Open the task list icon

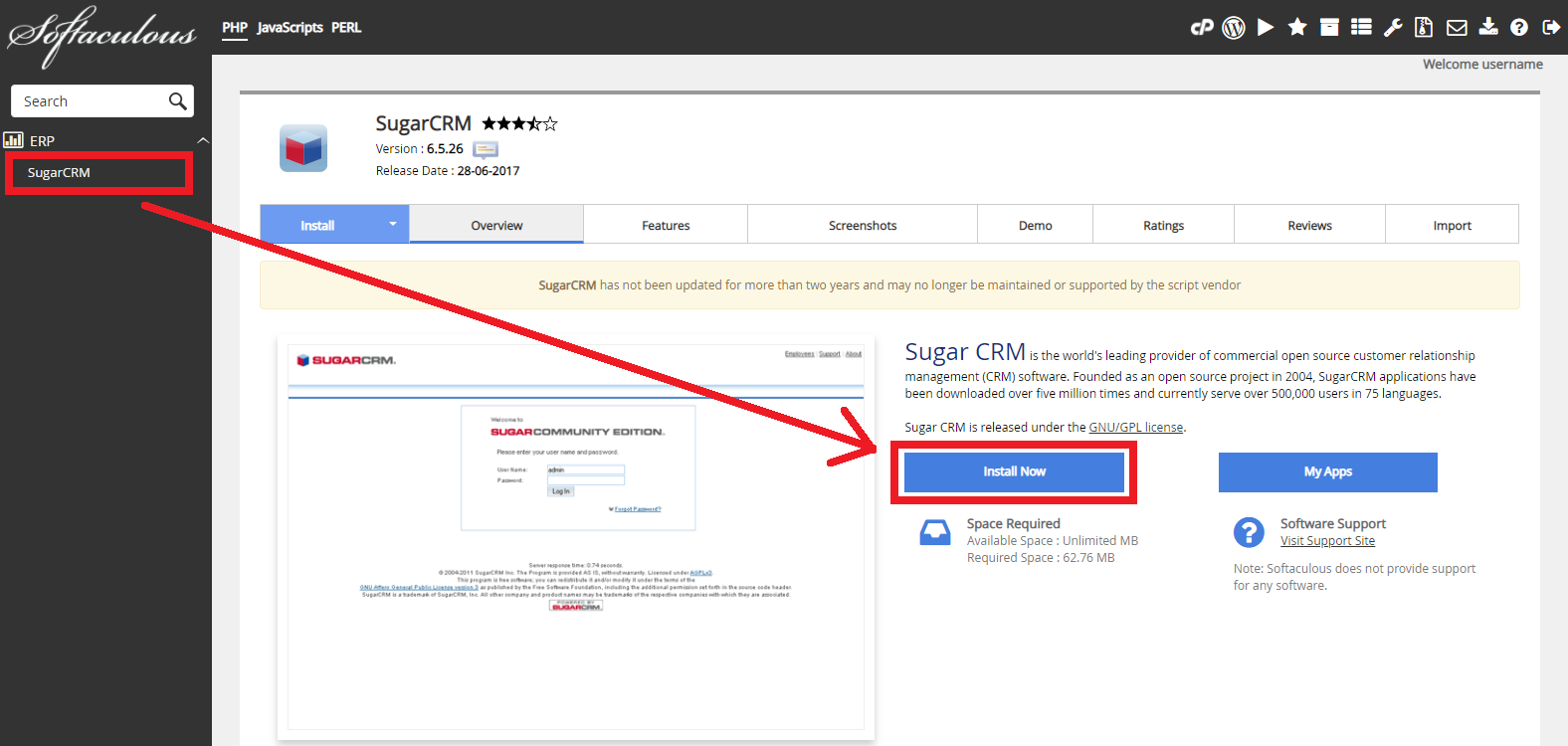click(1361, 27)
